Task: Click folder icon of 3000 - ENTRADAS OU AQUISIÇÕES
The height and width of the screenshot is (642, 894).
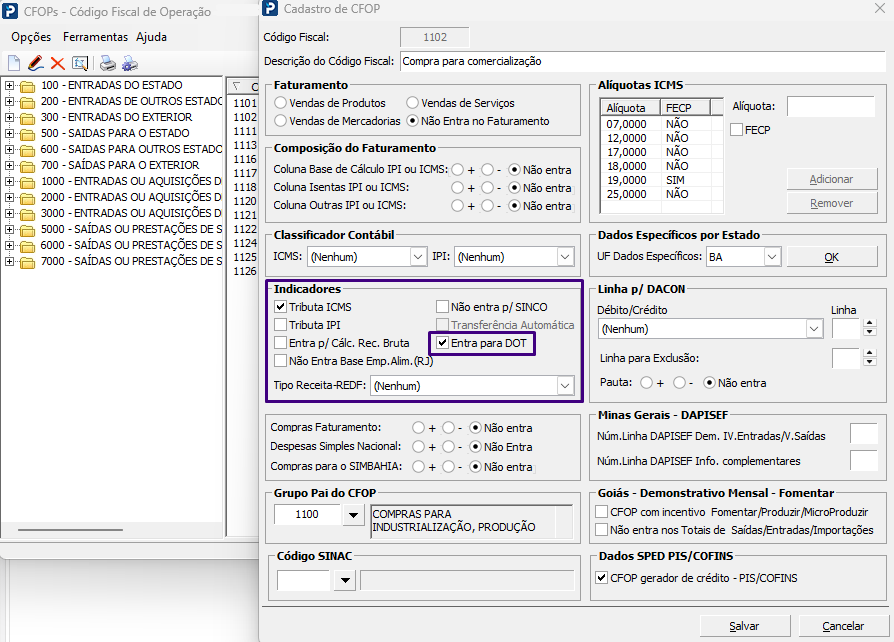Action: click(x=27, y=214)
